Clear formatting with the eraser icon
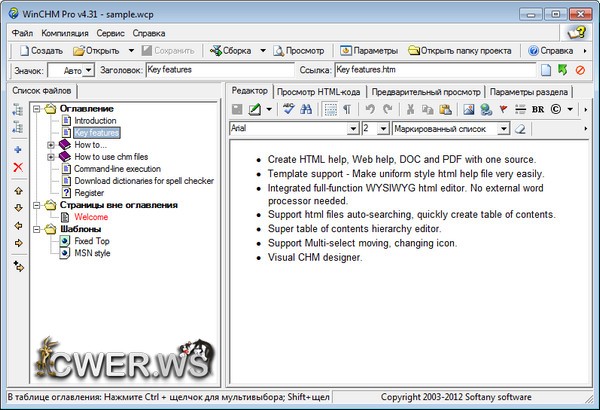Image resolution: width=600 pixels, height=410 pixels. tap(520, 129)
